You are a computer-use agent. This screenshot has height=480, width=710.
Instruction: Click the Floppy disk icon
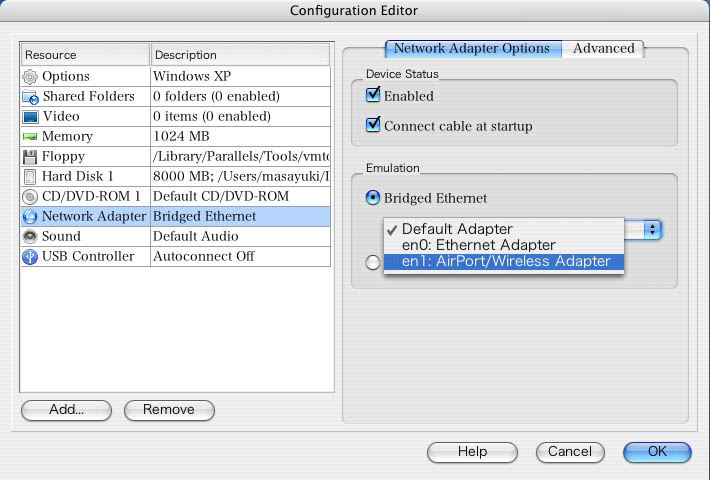point(30,156)
